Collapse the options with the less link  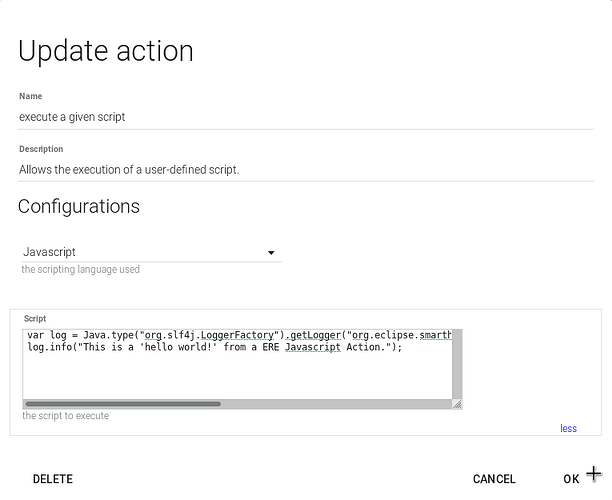point(568,428)
